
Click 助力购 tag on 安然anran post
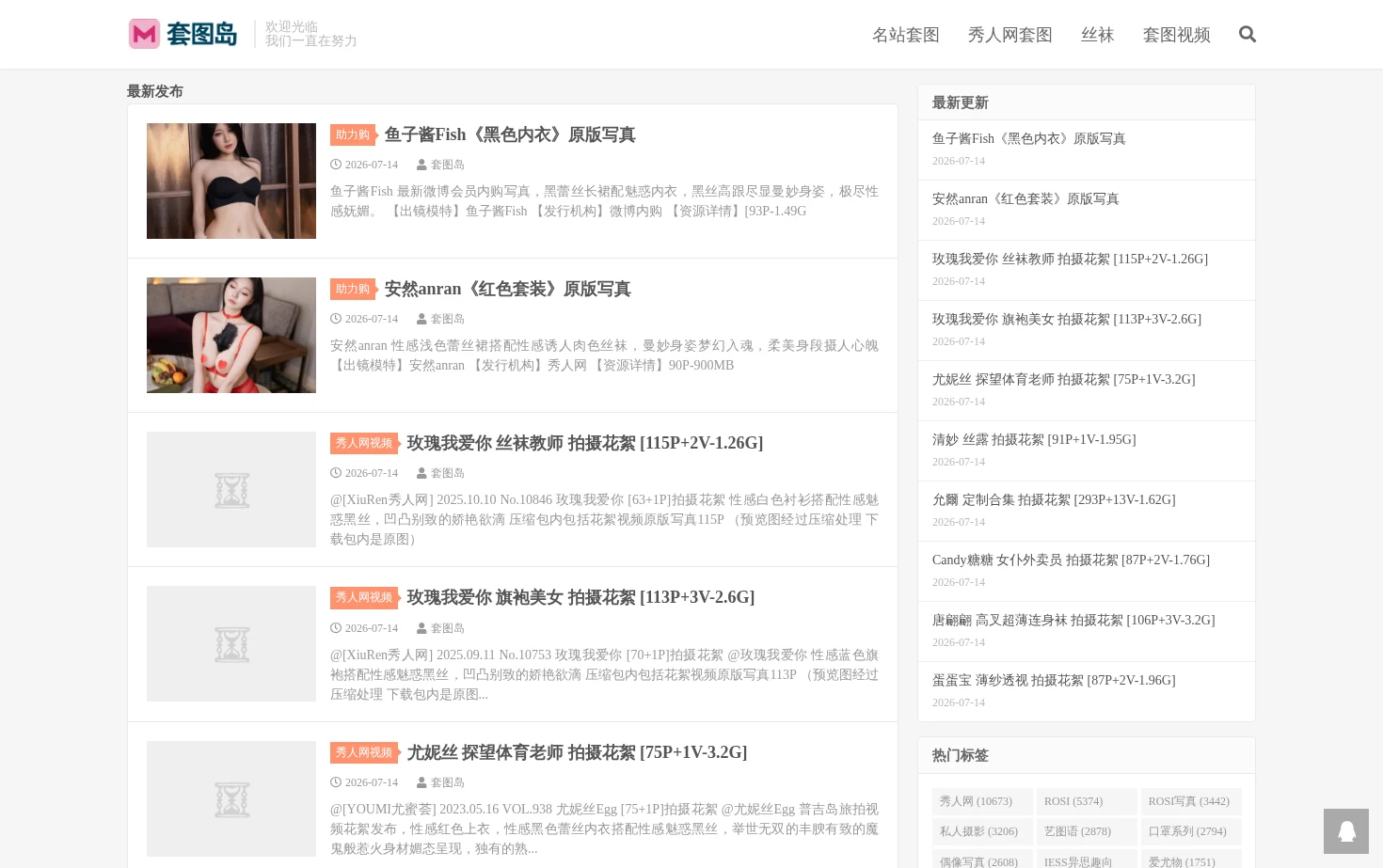coord(353,289)
